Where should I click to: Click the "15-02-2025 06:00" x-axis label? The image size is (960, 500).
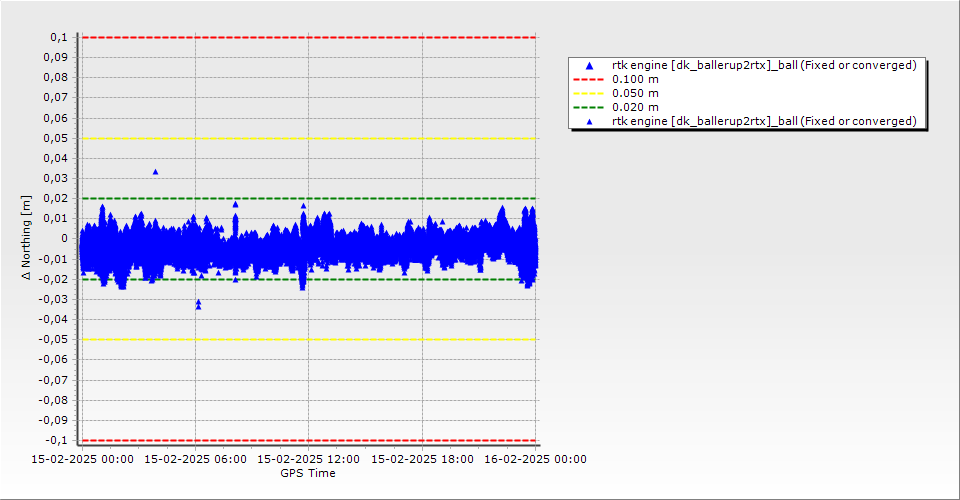pyautogui.click(x=195, y=460)
